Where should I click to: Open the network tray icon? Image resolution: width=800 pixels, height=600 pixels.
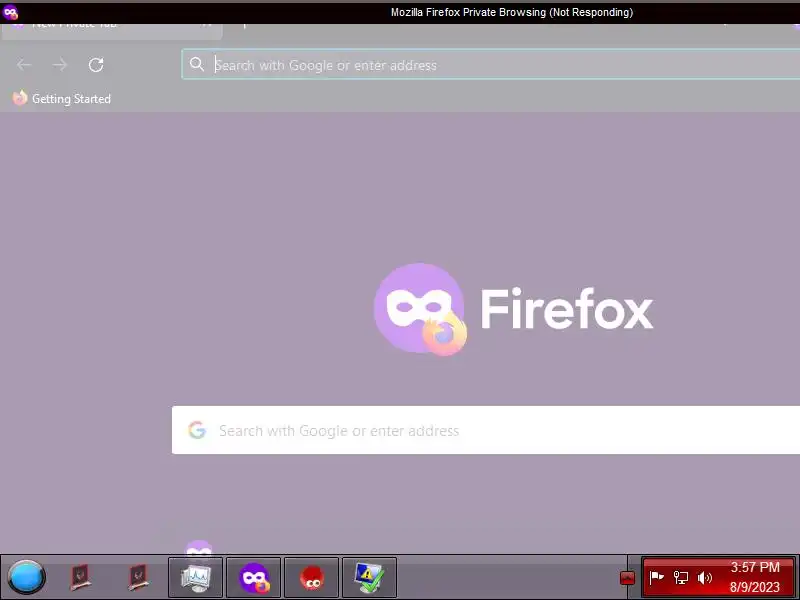click(681, 577)
